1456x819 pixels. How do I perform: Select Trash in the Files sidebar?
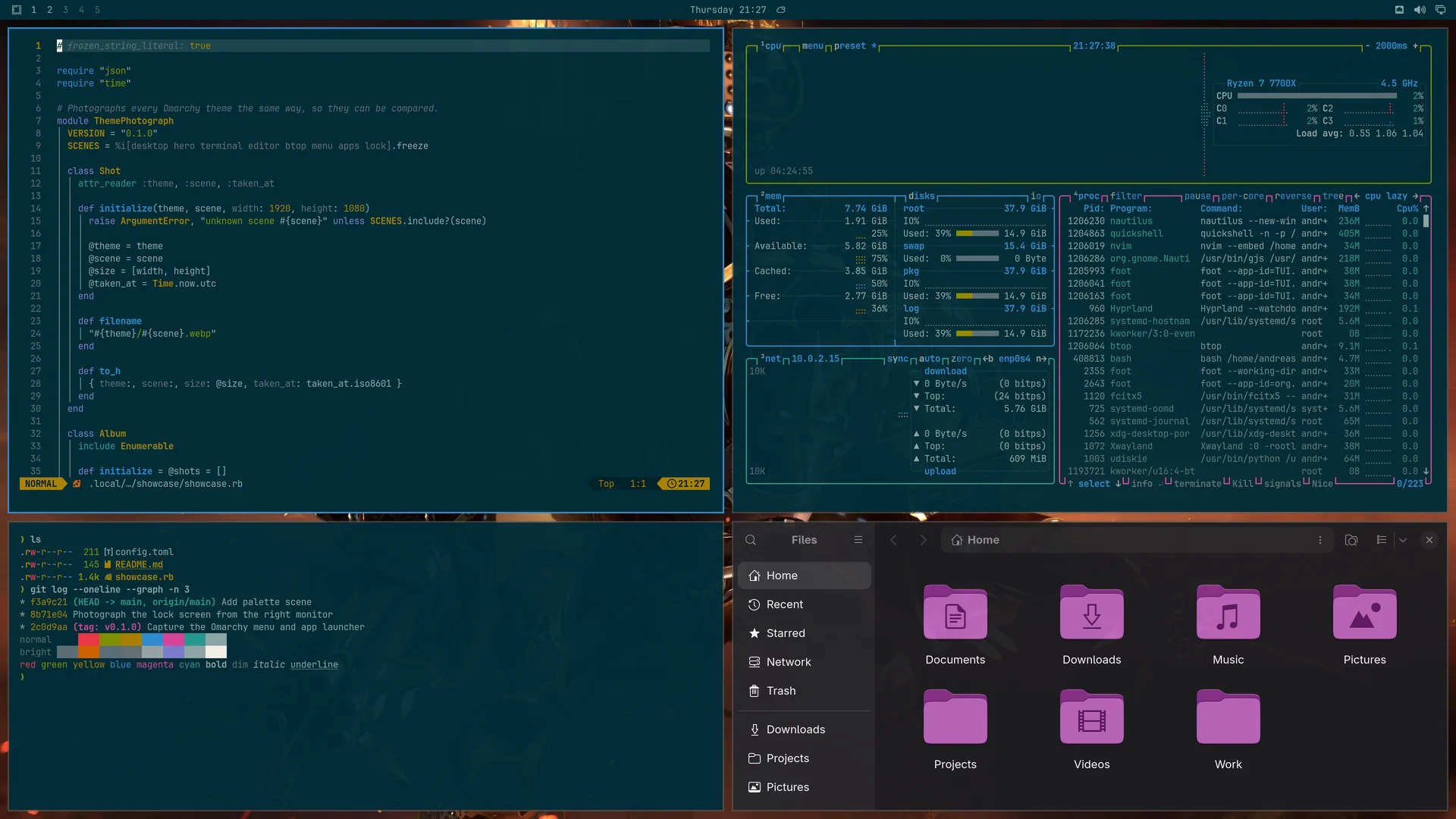click(804, 691)
